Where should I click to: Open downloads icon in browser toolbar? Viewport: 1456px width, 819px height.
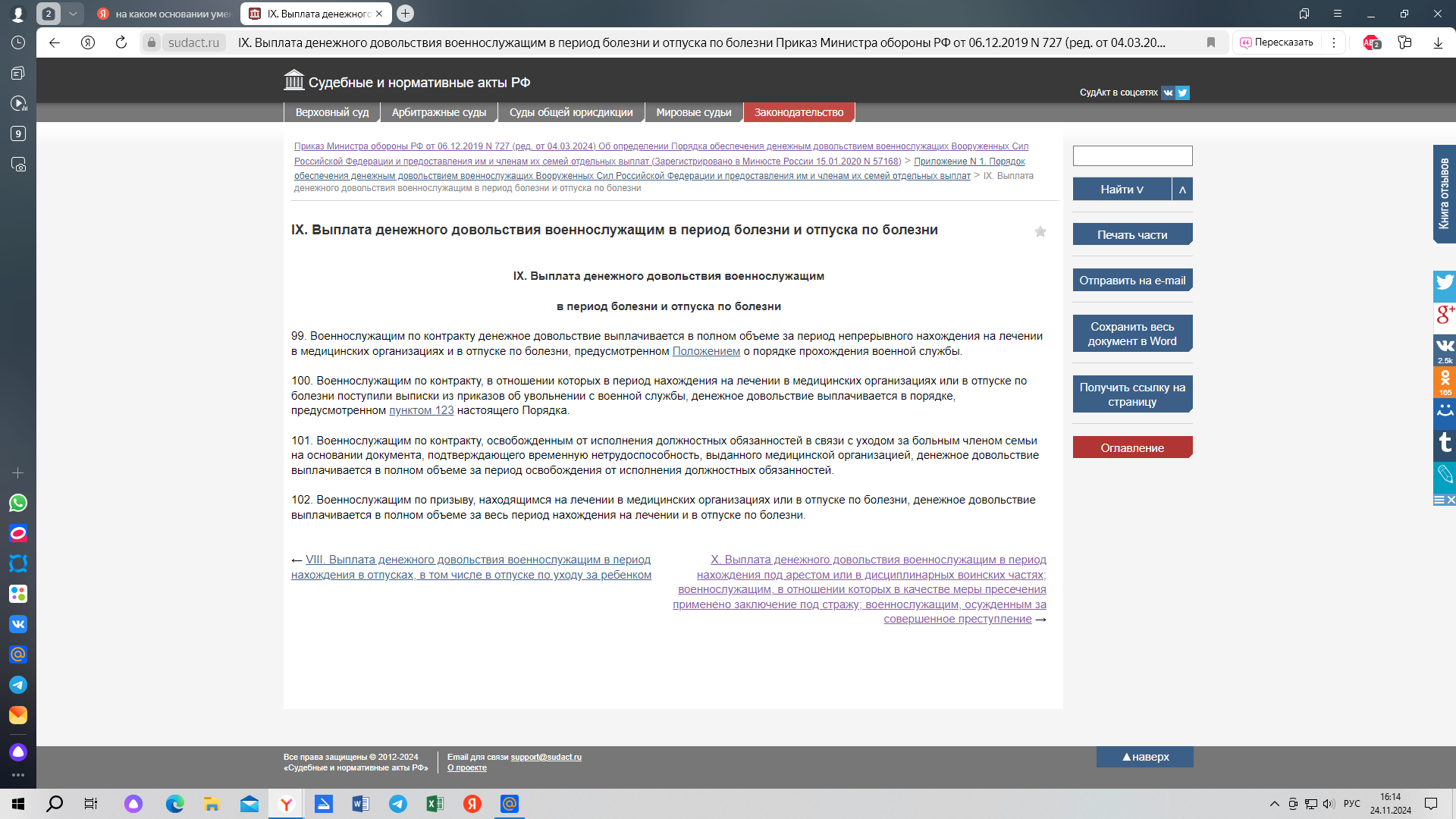[x=1438, y=42]
